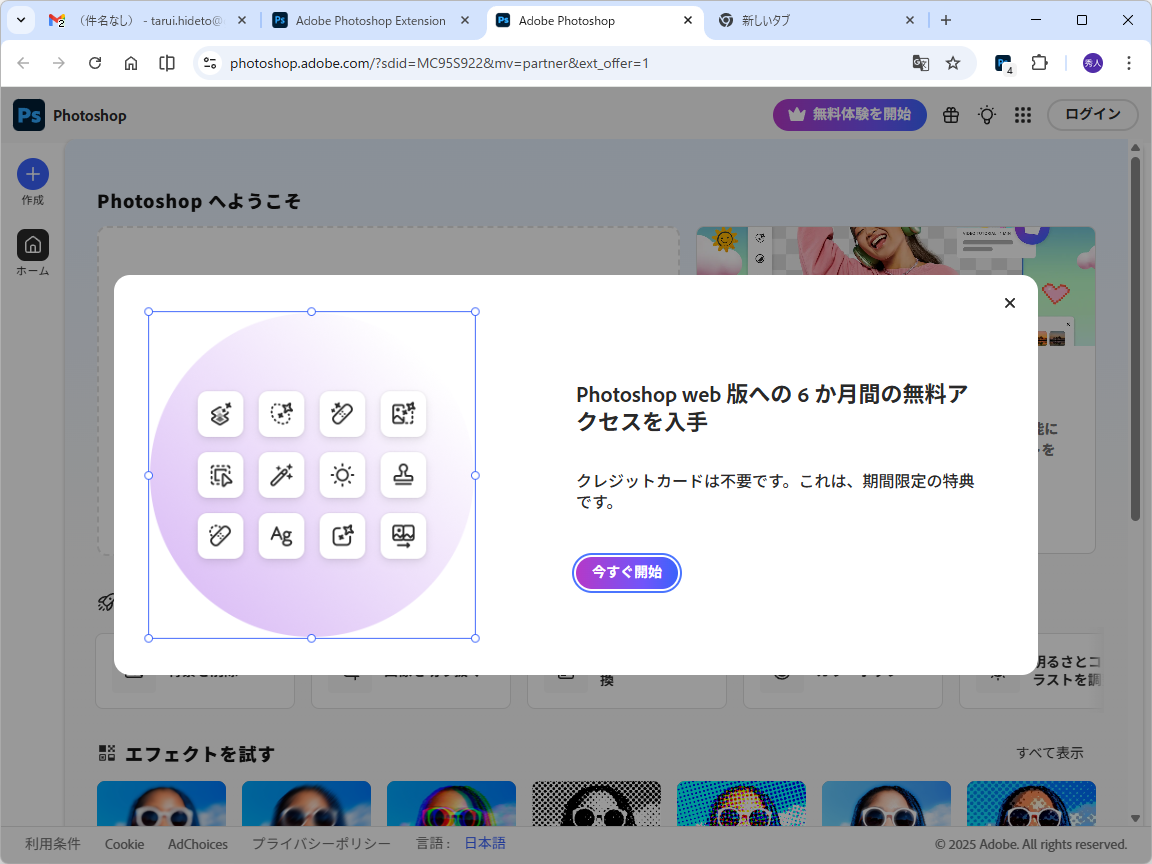This screenshot has width=1152, height=864.
Task: Click the 作成 plus icon in sidebar
Action: 32,172
